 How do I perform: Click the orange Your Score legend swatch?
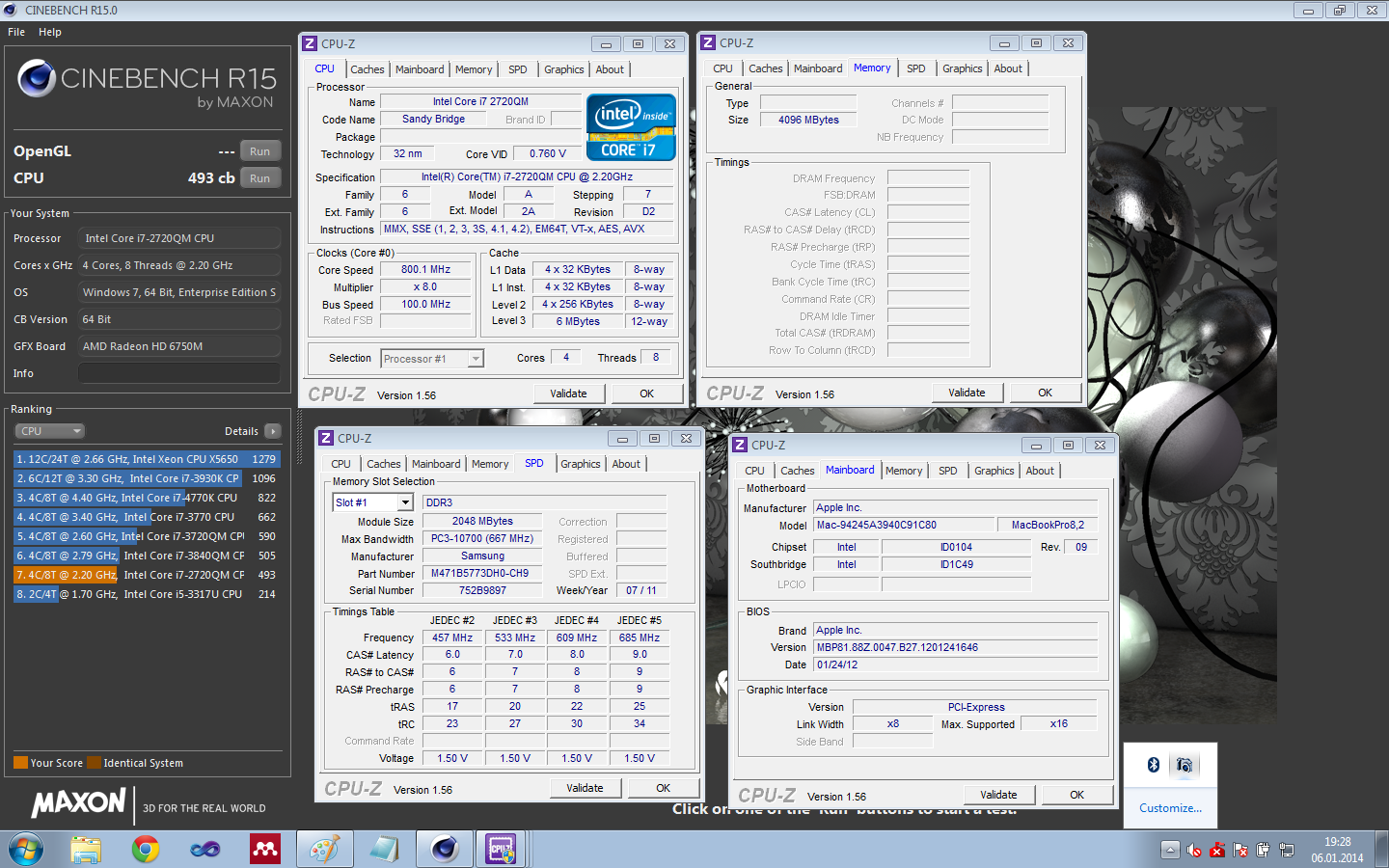pos(20,763)
